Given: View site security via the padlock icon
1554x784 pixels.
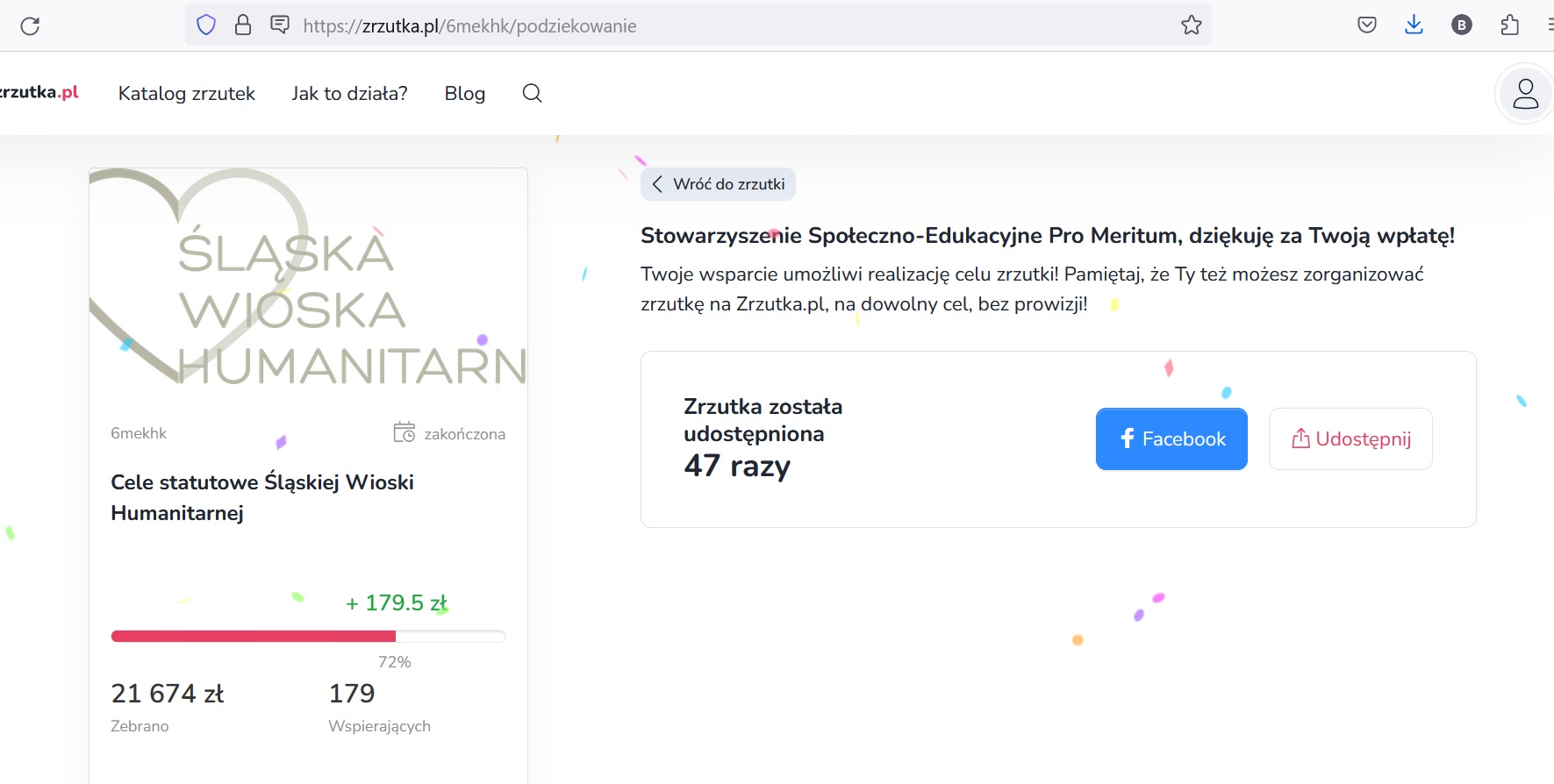Looking at the screenshot, I should tap(243, 25).
